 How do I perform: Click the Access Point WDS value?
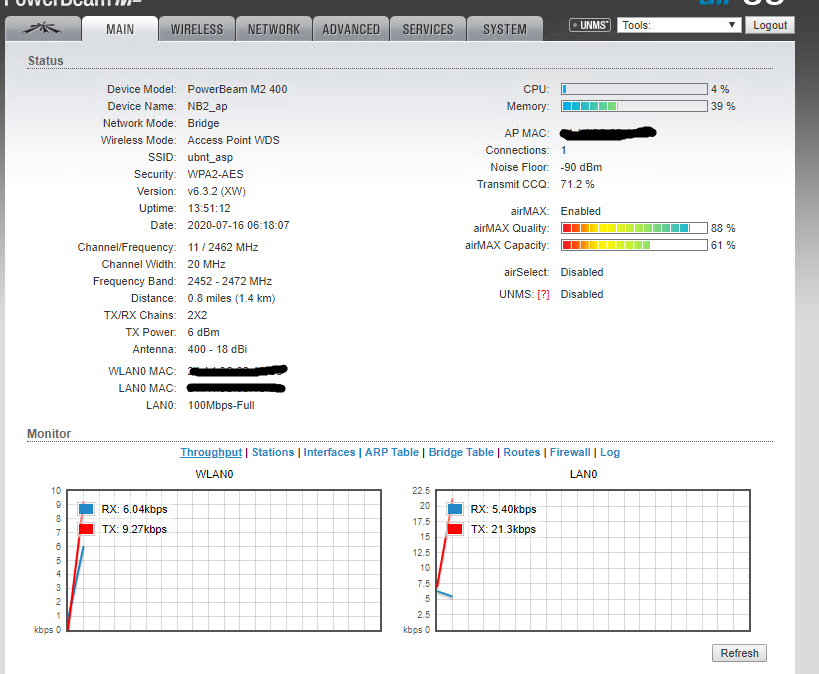coord(233,140)
